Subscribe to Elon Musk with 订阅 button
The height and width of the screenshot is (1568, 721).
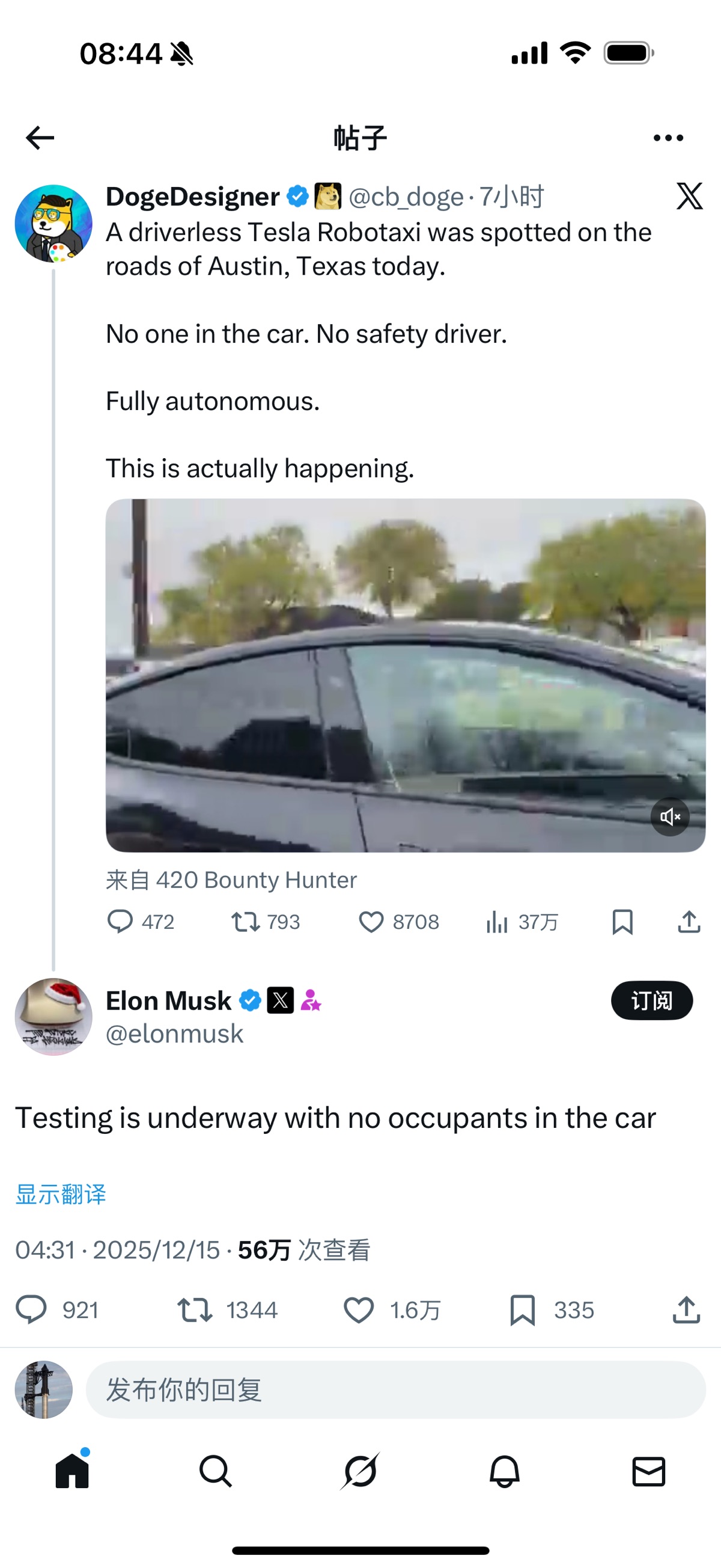(x=652, y=1000)
